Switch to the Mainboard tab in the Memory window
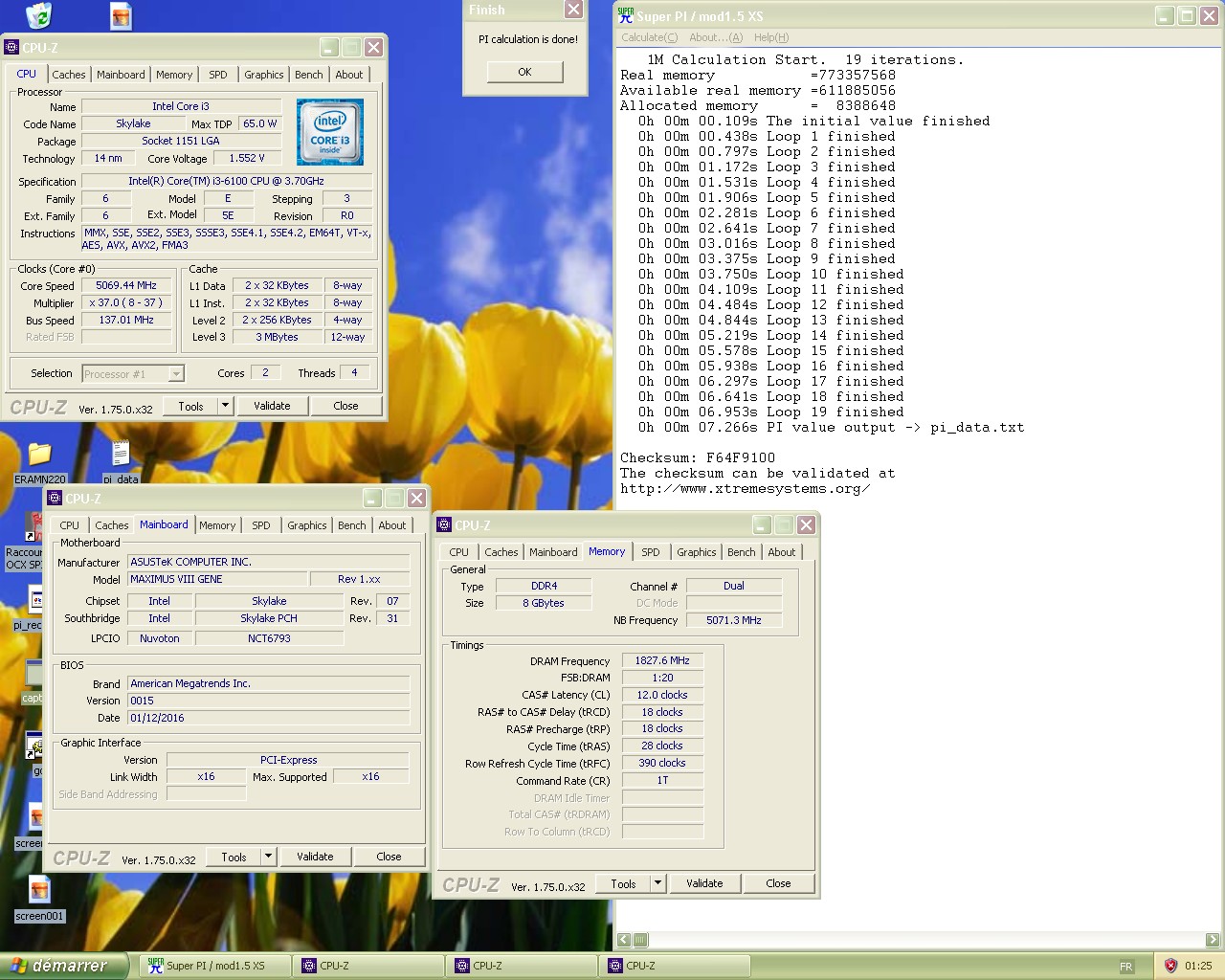 click(553, 552)
